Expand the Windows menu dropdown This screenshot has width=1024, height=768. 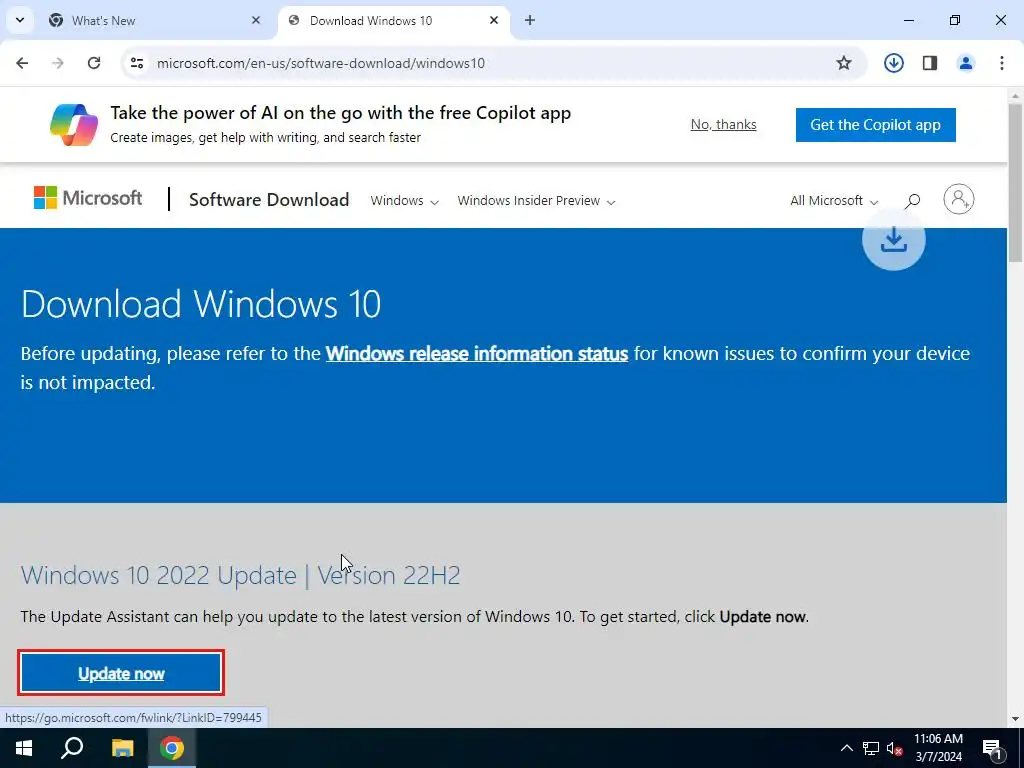pyautogui.click(x=404, y=200)
